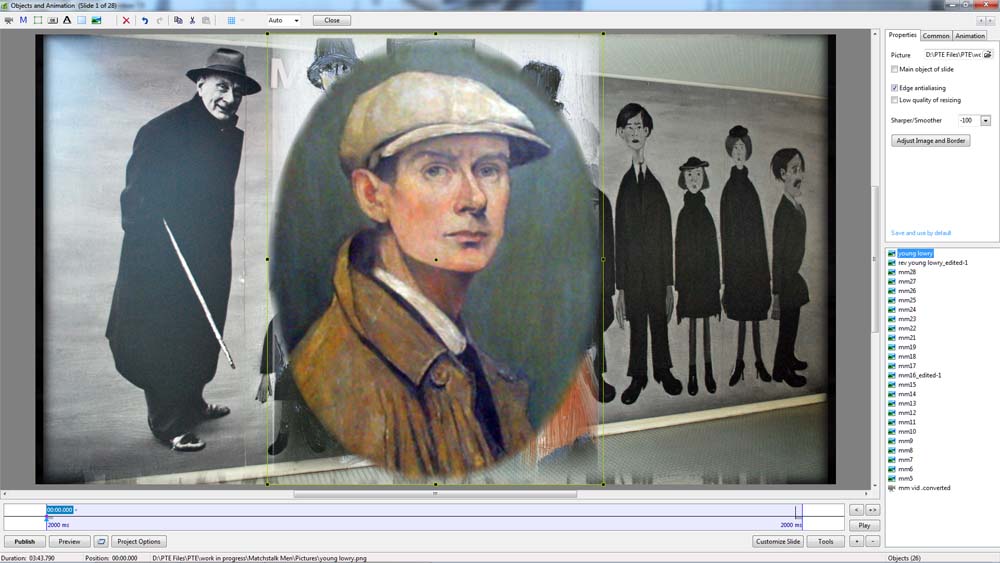Image resolution: width=1000 pixels, height=563 pixels.
Task: Select mm14 in objects list
Action: 906,394
